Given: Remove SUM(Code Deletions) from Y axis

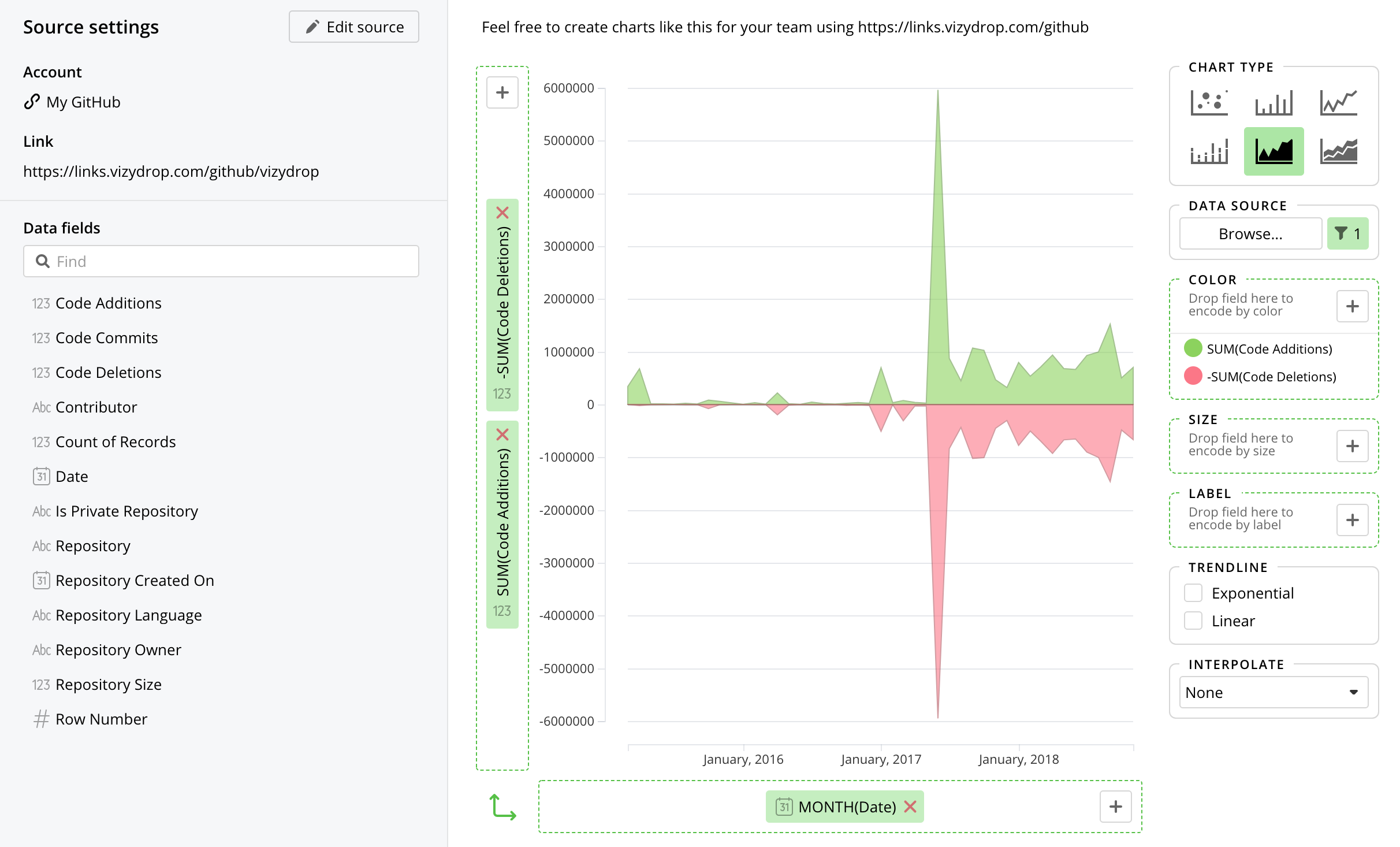Looking at the screenshot, I should click(502, 213).
